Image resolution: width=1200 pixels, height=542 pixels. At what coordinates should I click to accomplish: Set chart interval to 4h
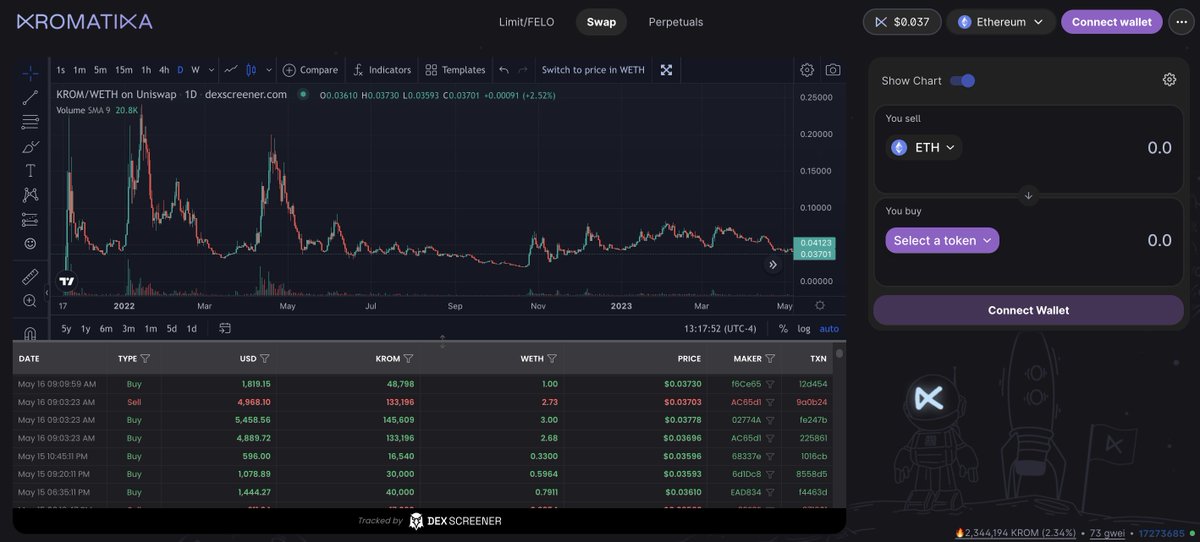click(x=164, y=70)
